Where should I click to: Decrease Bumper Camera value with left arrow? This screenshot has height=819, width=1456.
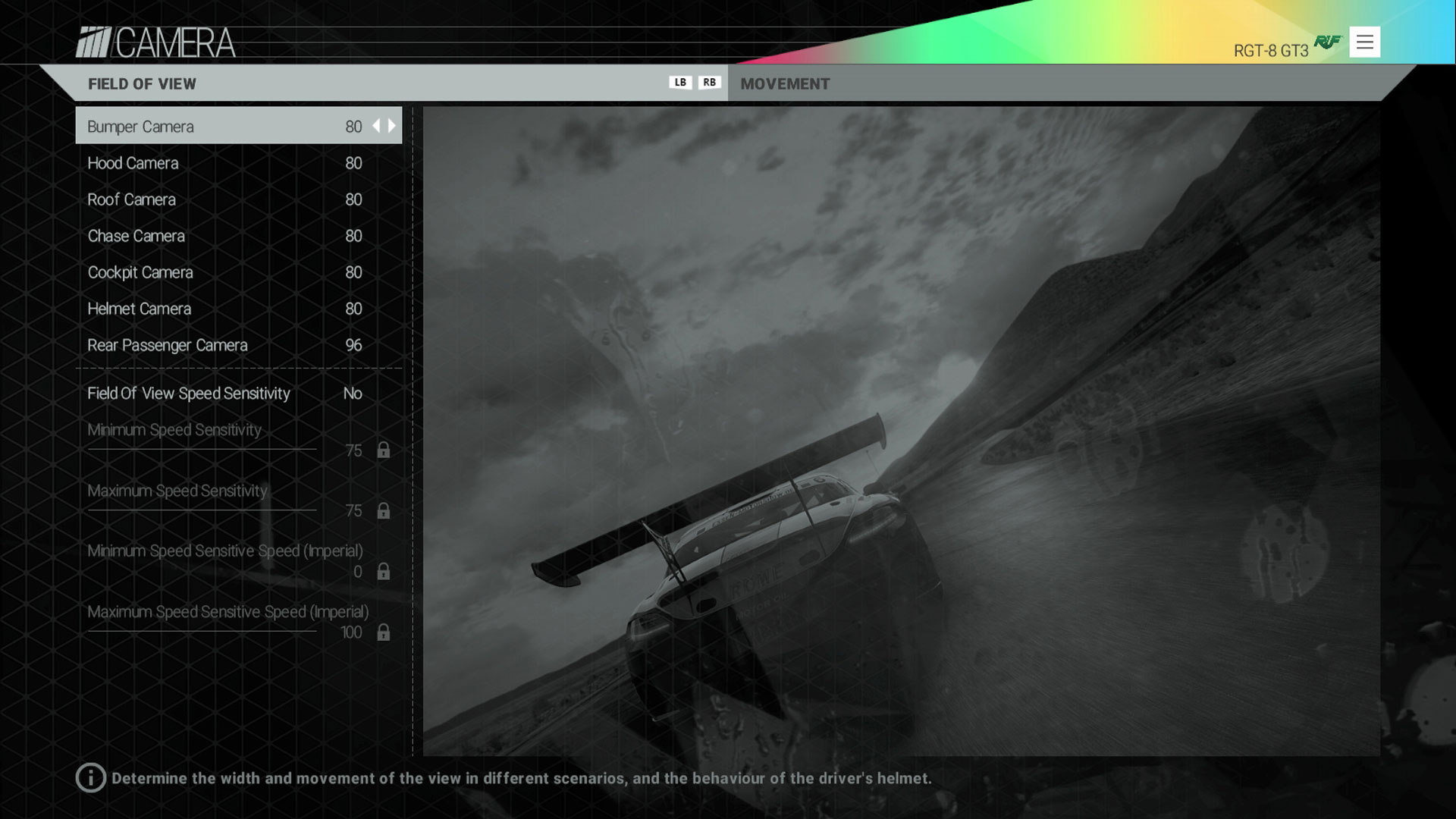tap(376, 127)
